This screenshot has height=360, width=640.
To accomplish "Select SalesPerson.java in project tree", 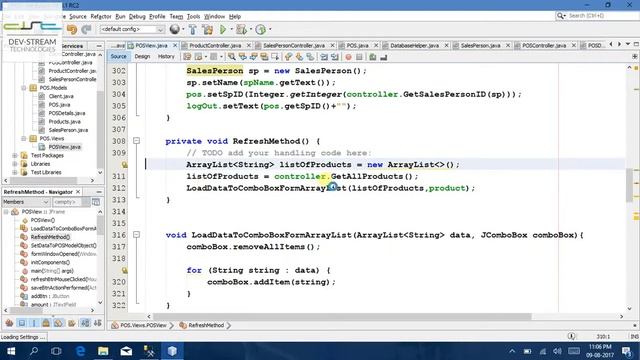I will click(68, 130).
